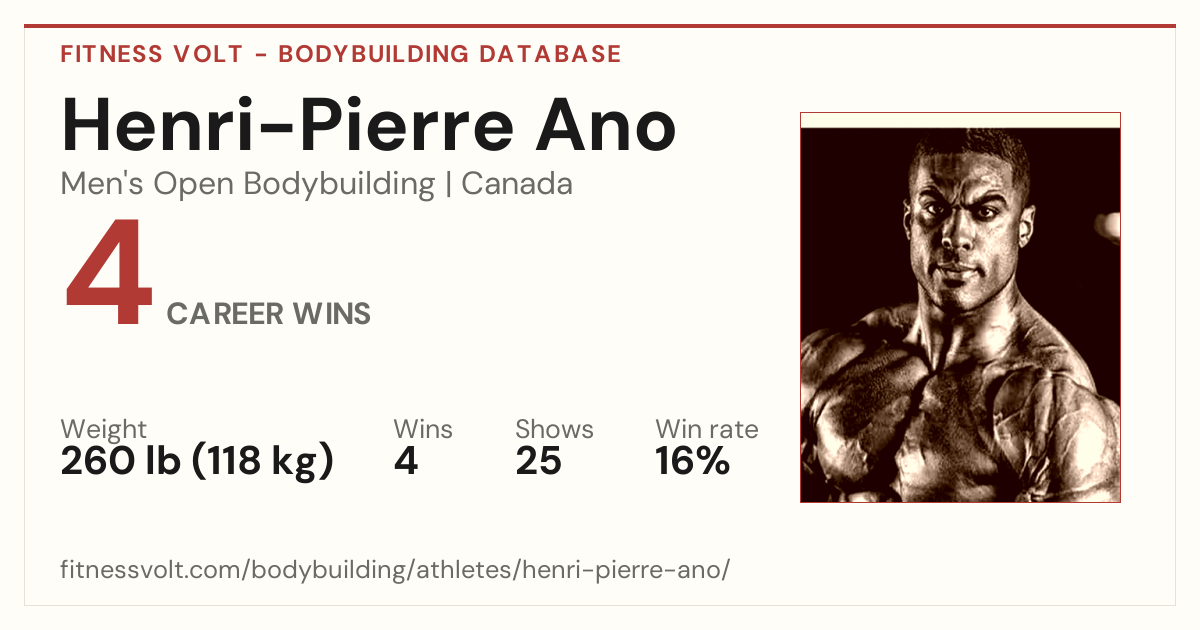The height and width of the screenshot is (630, 1200).
Task: Click the Fitness Volt Bodybuilding Database header
Action: point(341,54)
